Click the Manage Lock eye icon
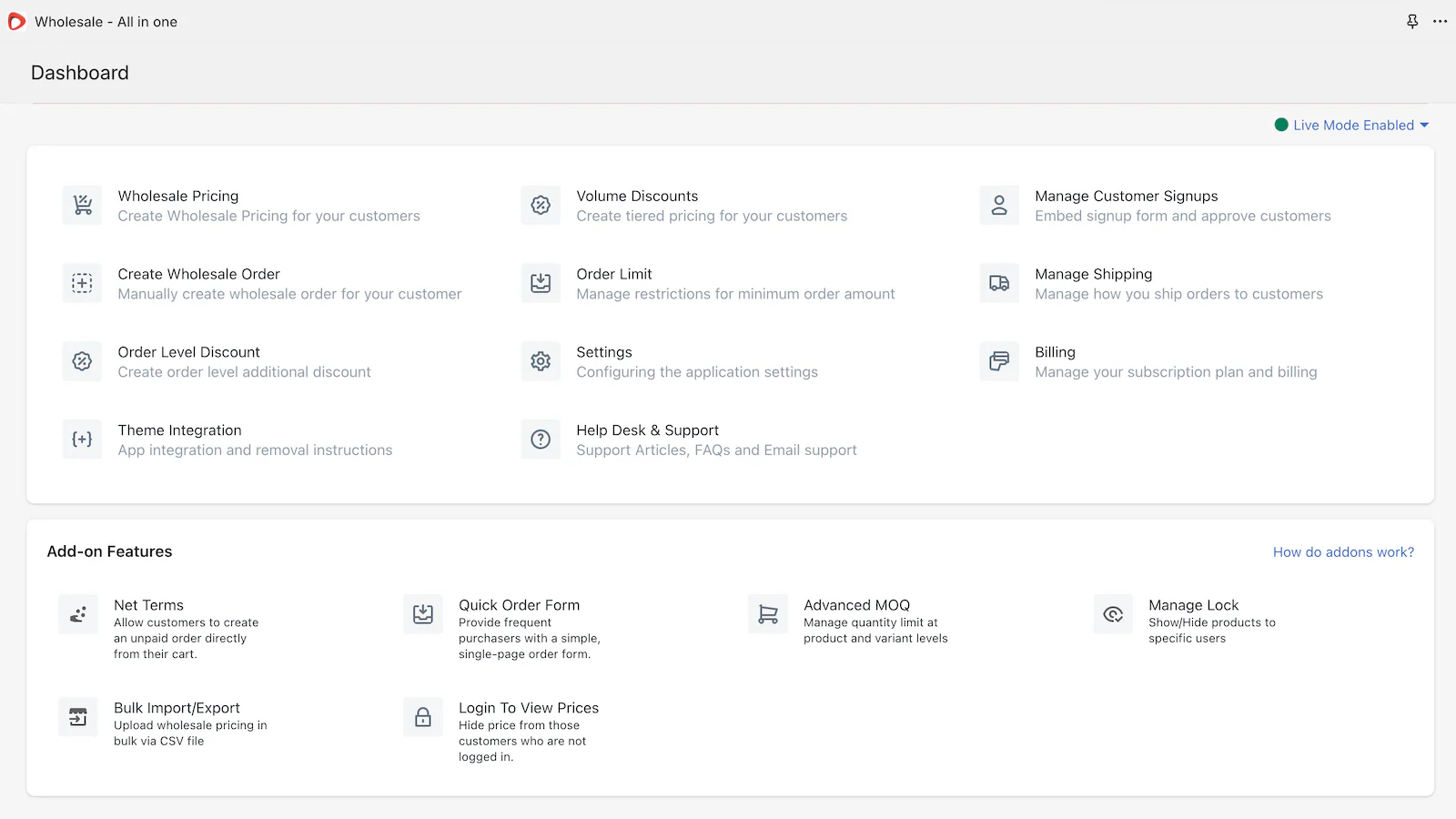Image resolution: width=1456 pixels, height=819 pixels. pyautogui.click(x=1113, y=614)
